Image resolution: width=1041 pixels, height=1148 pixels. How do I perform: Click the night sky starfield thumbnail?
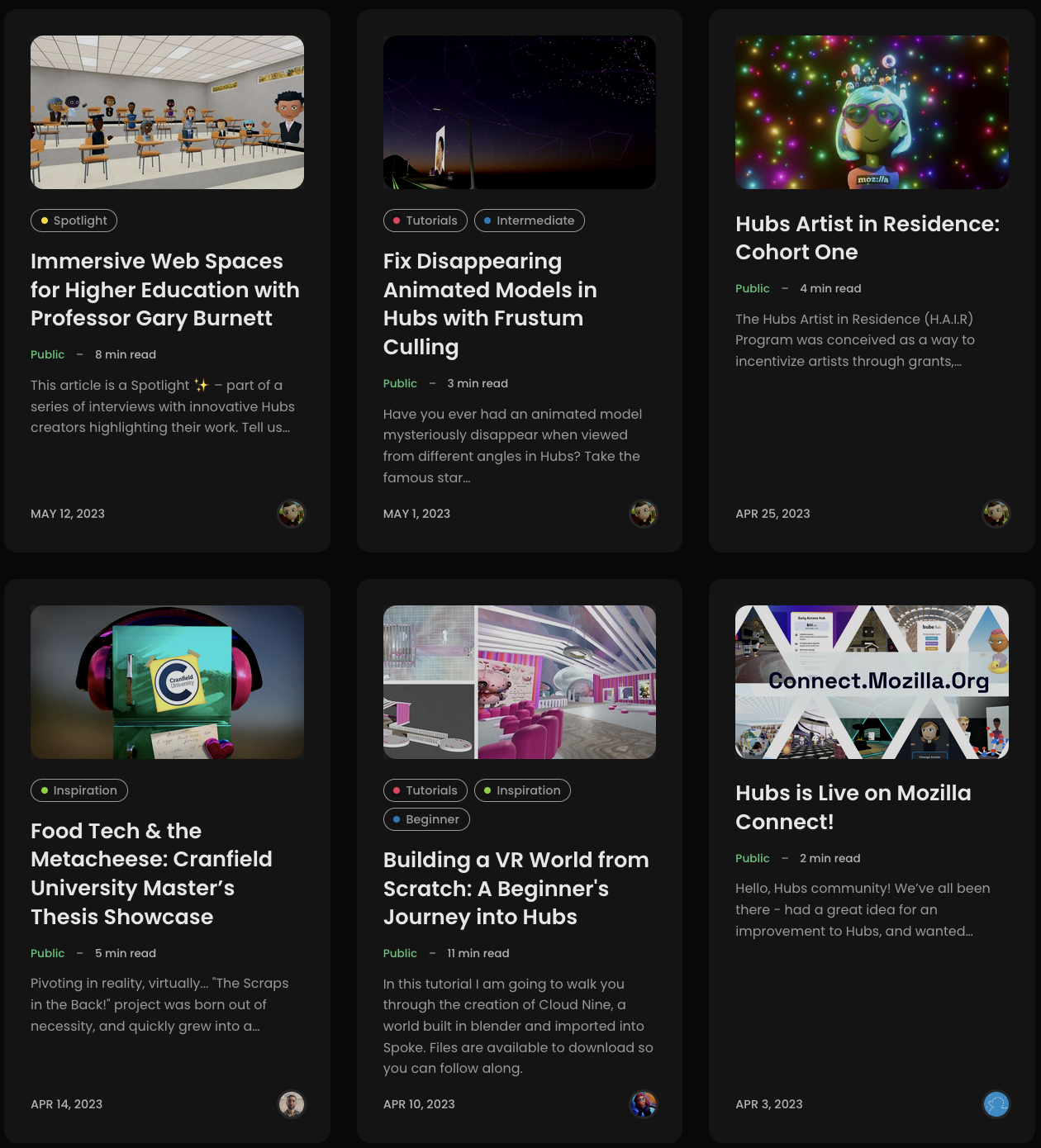pyautogui.click(x=520, y=112)
